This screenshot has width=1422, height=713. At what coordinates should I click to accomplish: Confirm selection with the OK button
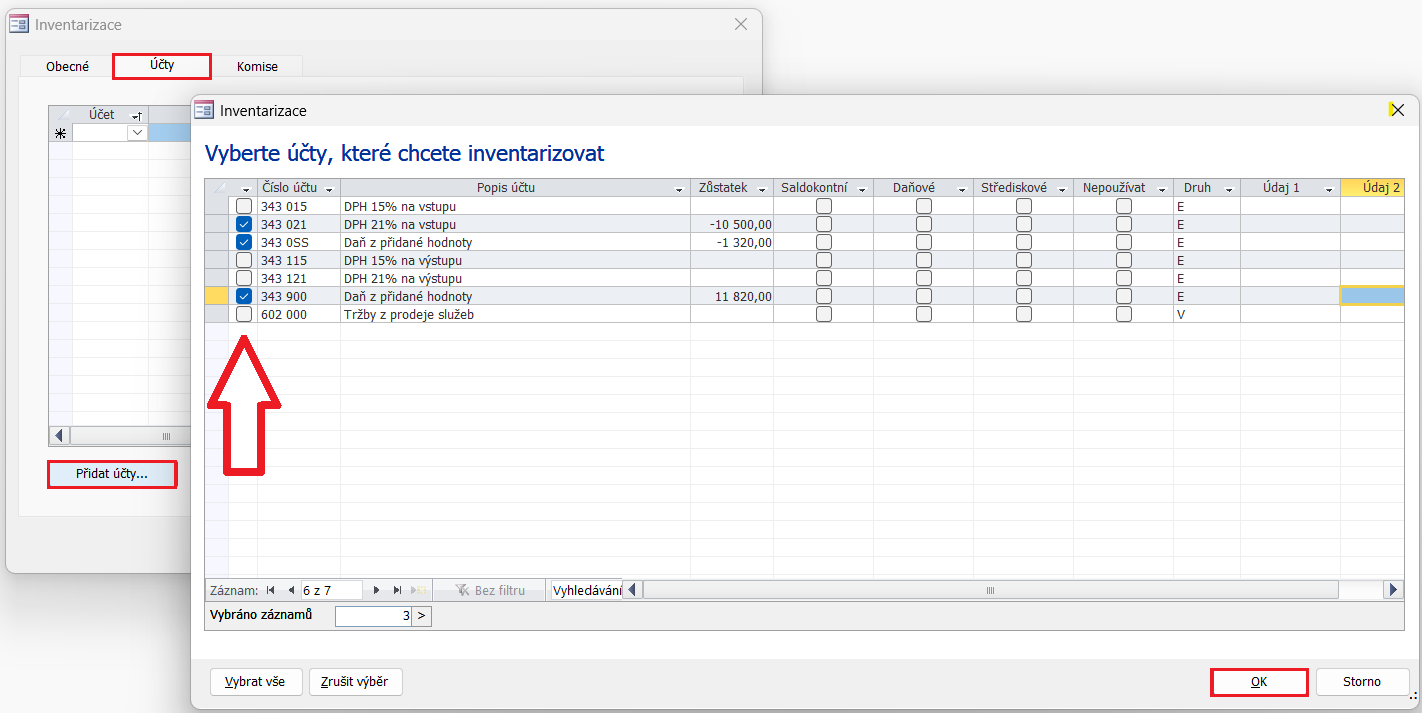pyautogui.click(x=1259, y=682)
